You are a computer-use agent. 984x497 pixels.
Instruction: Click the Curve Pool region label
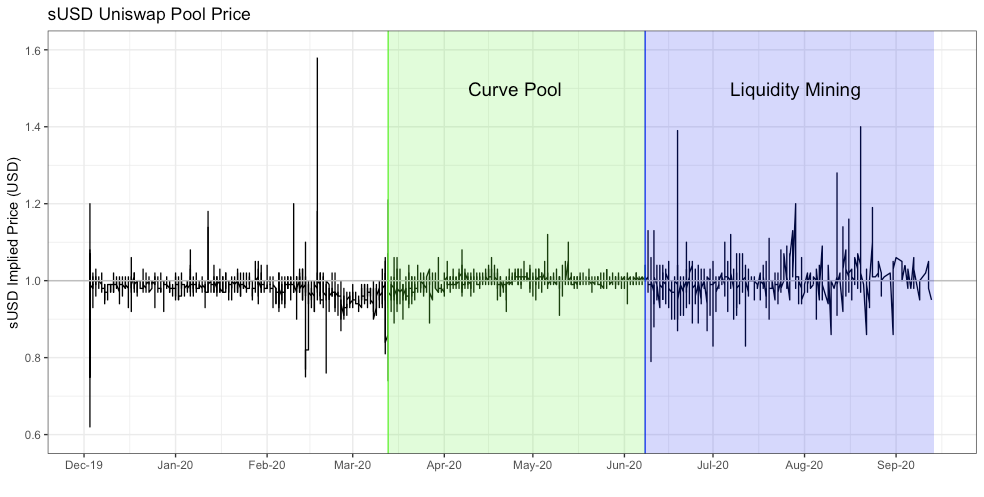tap(515, 90)
